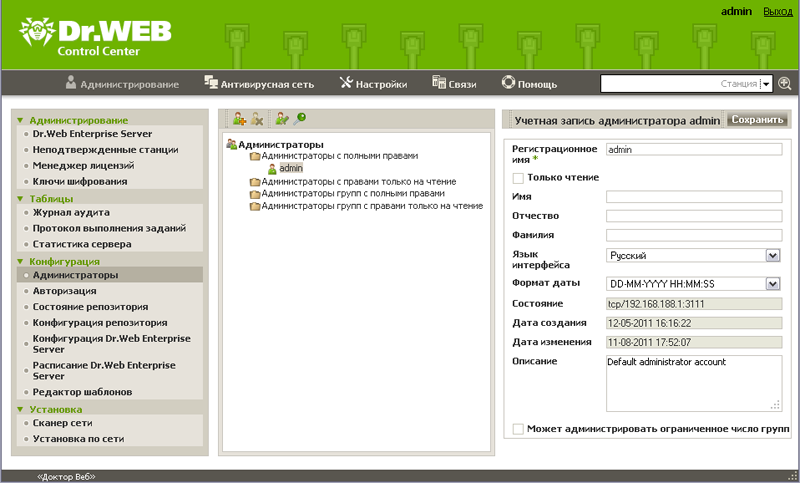Viewport: 800px width, 483px height.
Task: Click the Выход logout link
Action: click(778, 11)
